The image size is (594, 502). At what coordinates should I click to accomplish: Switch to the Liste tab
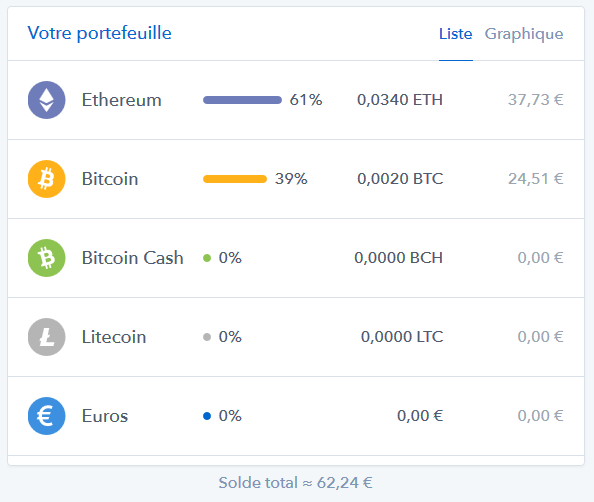click(x=456, y=34)
